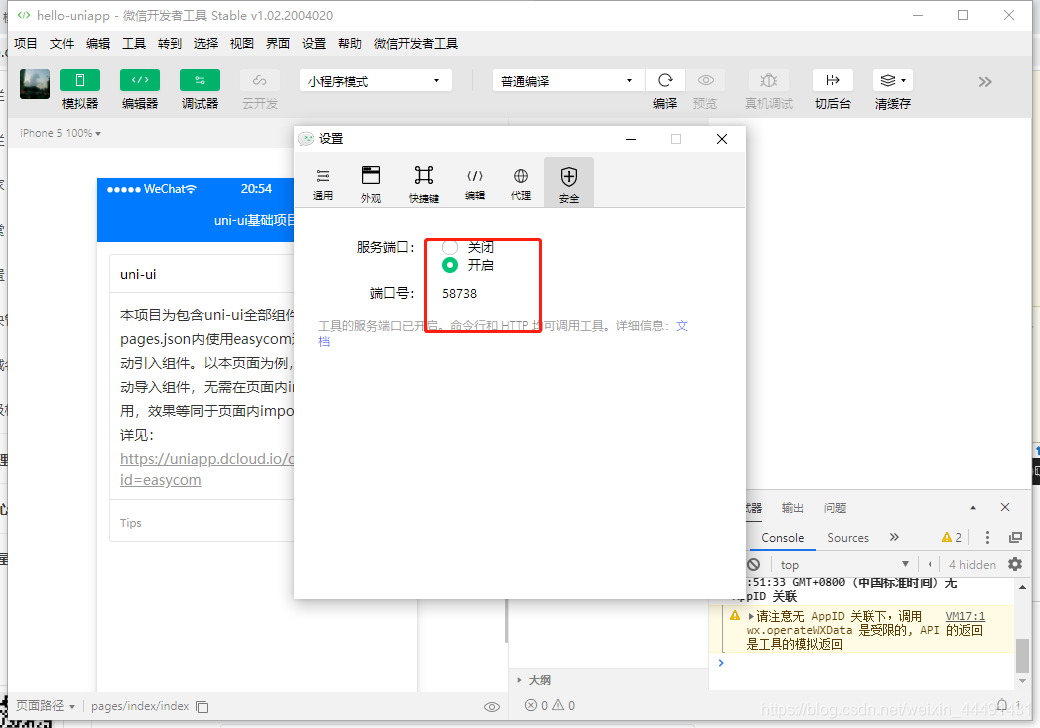This screenshot has height=728, width=1040.
Task: Switch to the 问题 problems tab
Action: (835, 508)
